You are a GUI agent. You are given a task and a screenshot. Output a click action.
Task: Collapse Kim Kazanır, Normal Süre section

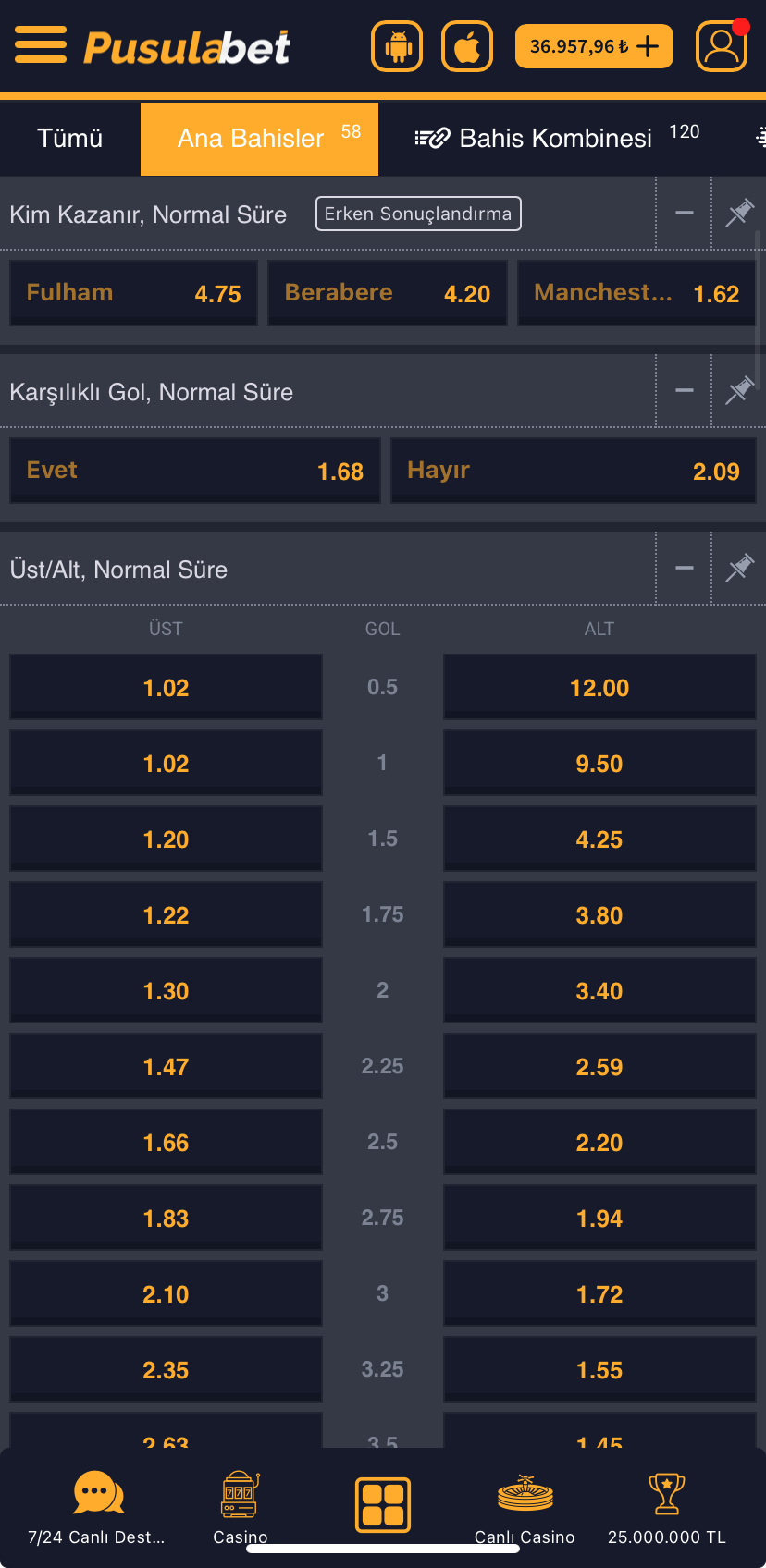(x=685, y=214)
